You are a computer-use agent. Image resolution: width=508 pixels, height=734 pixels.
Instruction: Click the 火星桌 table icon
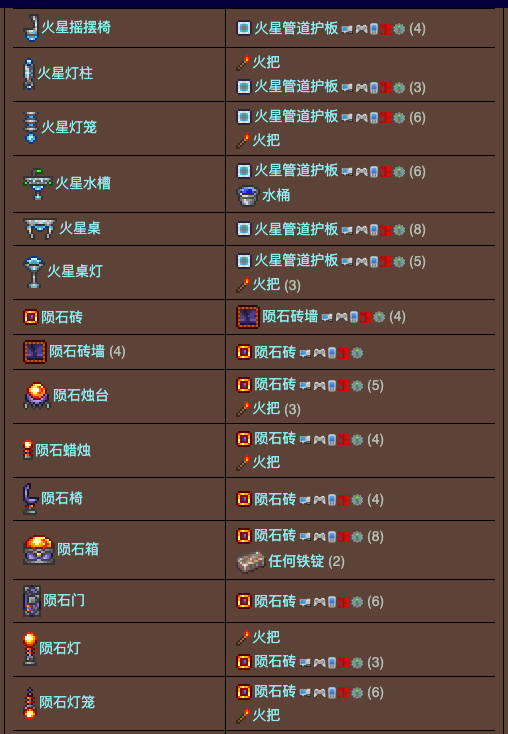[40, 228]
